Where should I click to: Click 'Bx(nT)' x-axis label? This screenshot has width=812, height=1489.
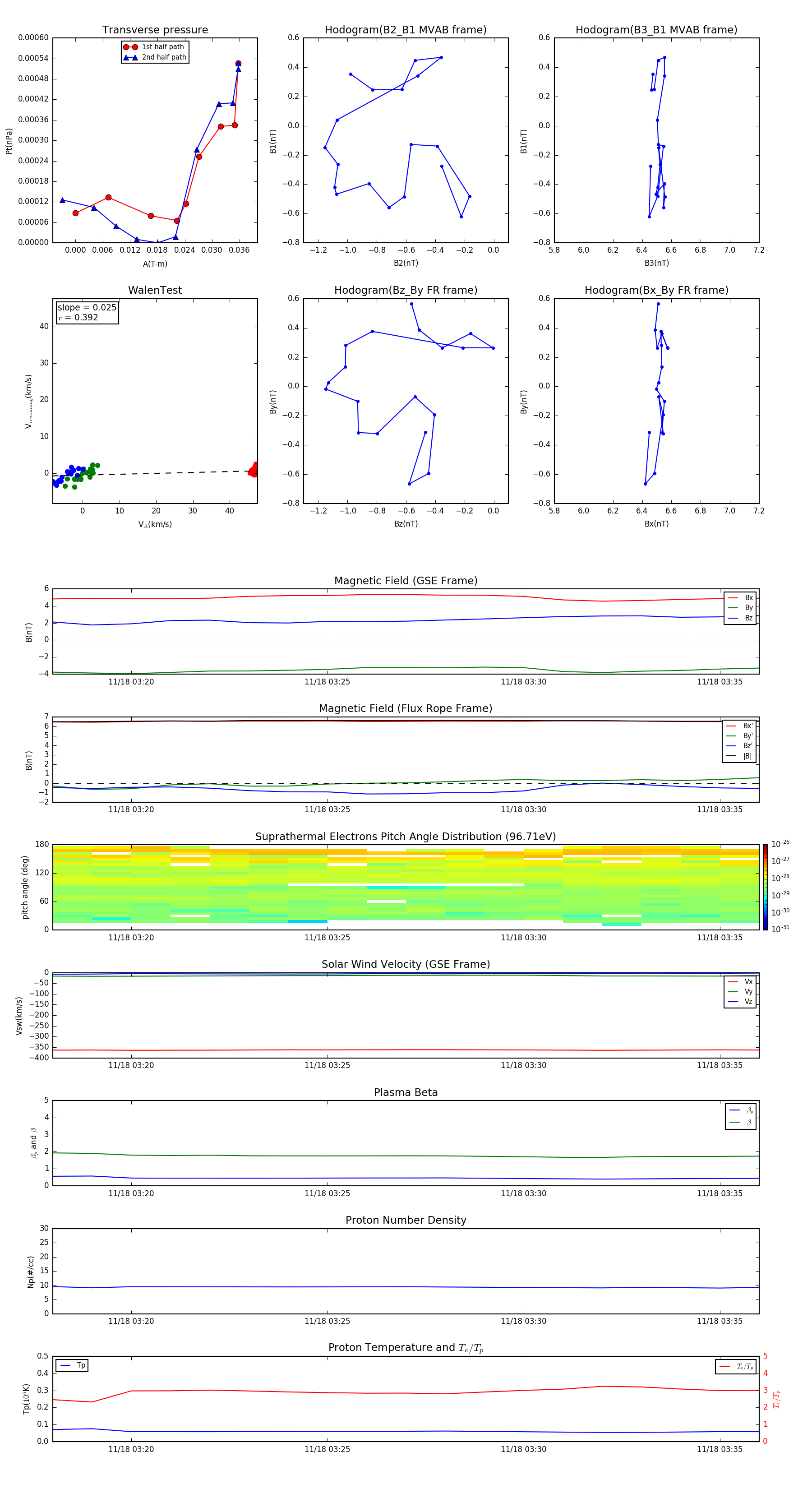(656, 524)
